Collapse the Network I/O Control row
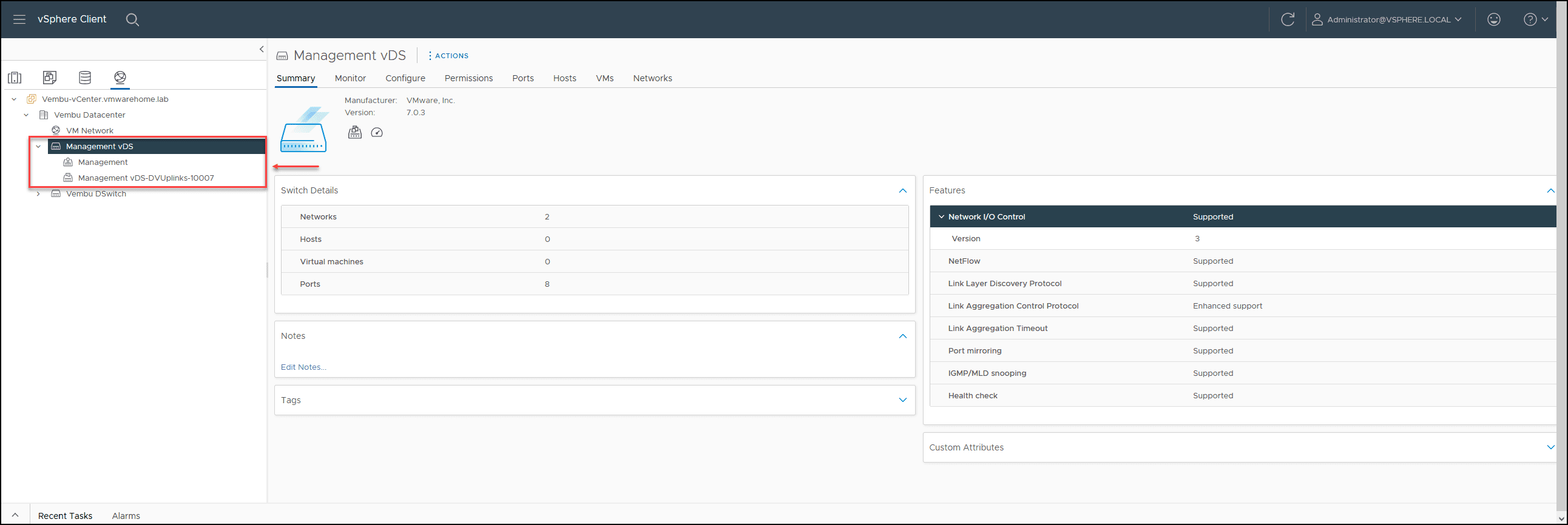 pyautogui.click(x=942, y=217)
